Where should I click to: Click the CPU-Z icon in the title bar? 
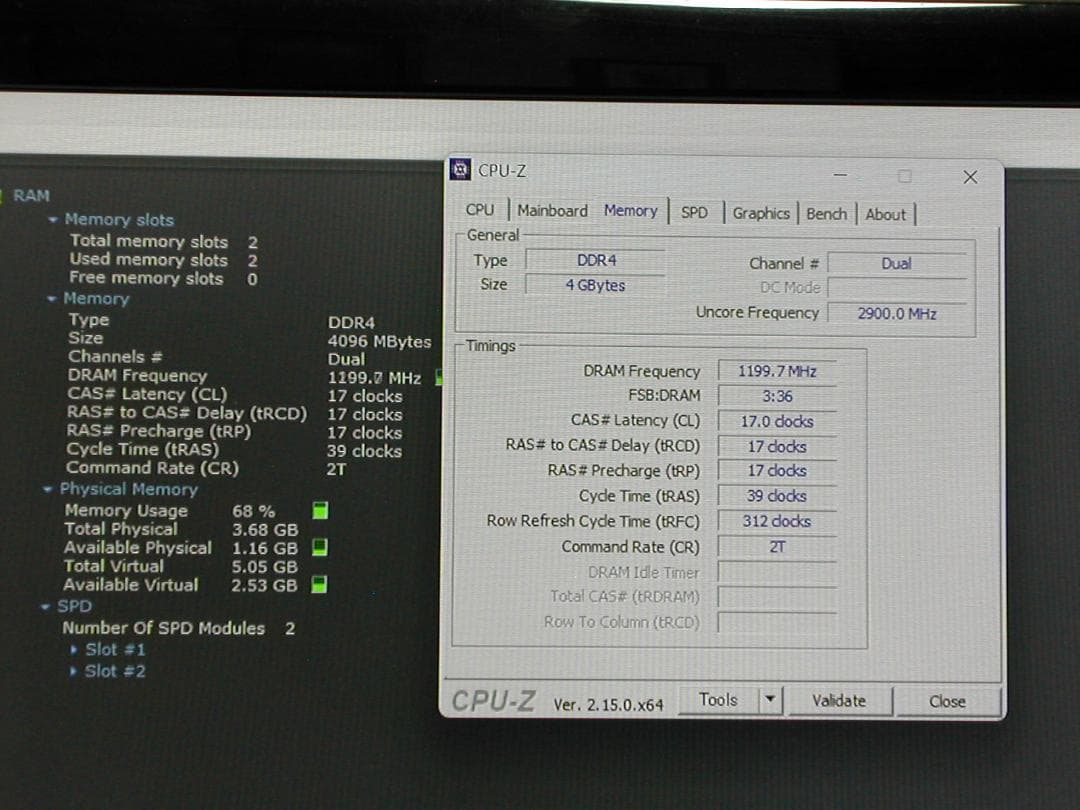pos(459,170)
